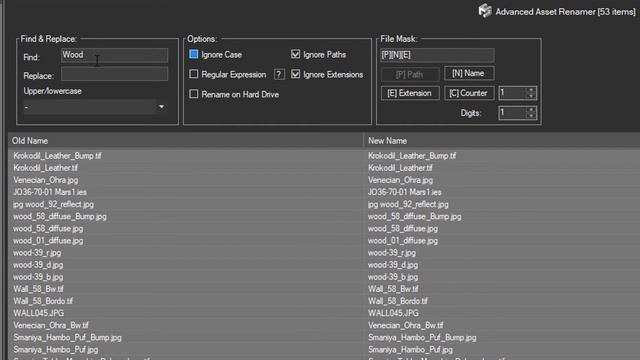Select Wall_58_Bordo.tif in Old Name column

point(43,301)
